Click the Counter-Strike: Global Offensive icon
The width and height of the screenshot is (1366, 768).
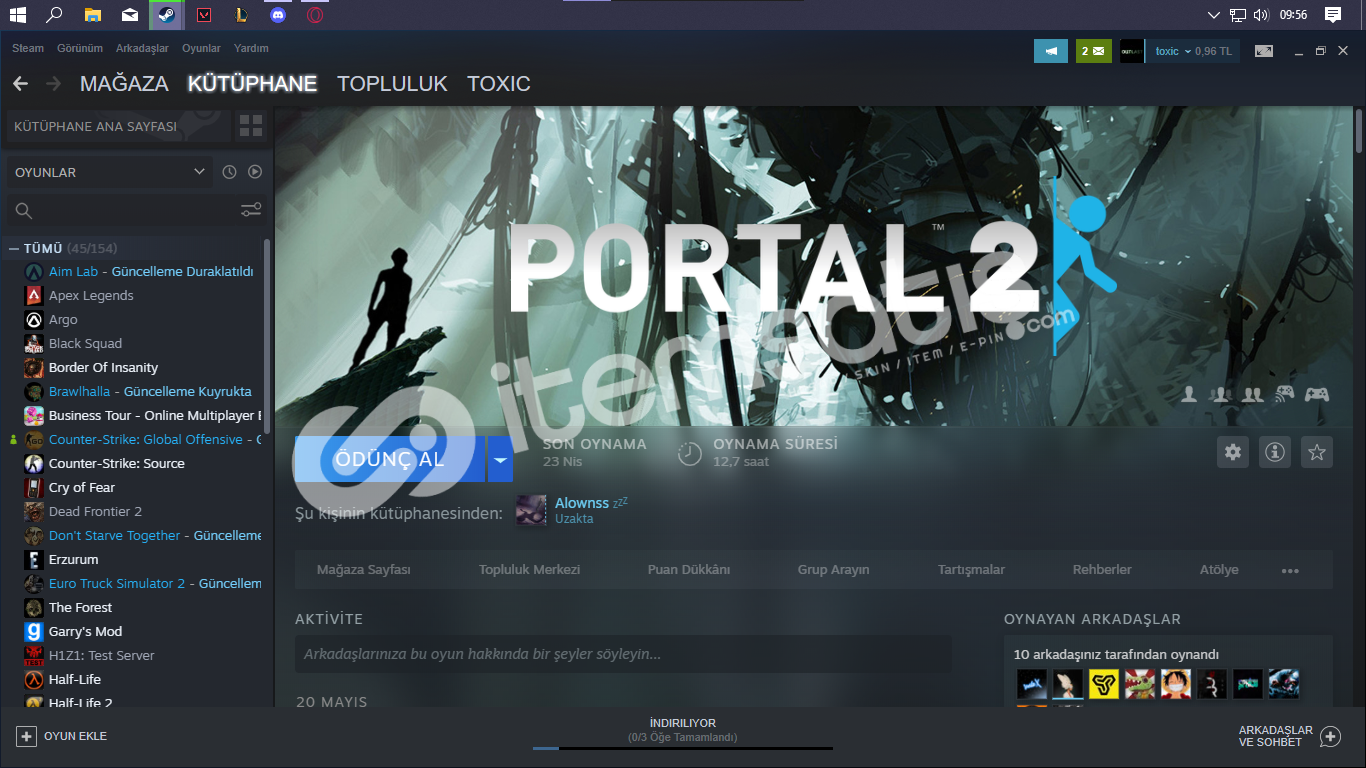pyautogui.click(x=33, y=439)
